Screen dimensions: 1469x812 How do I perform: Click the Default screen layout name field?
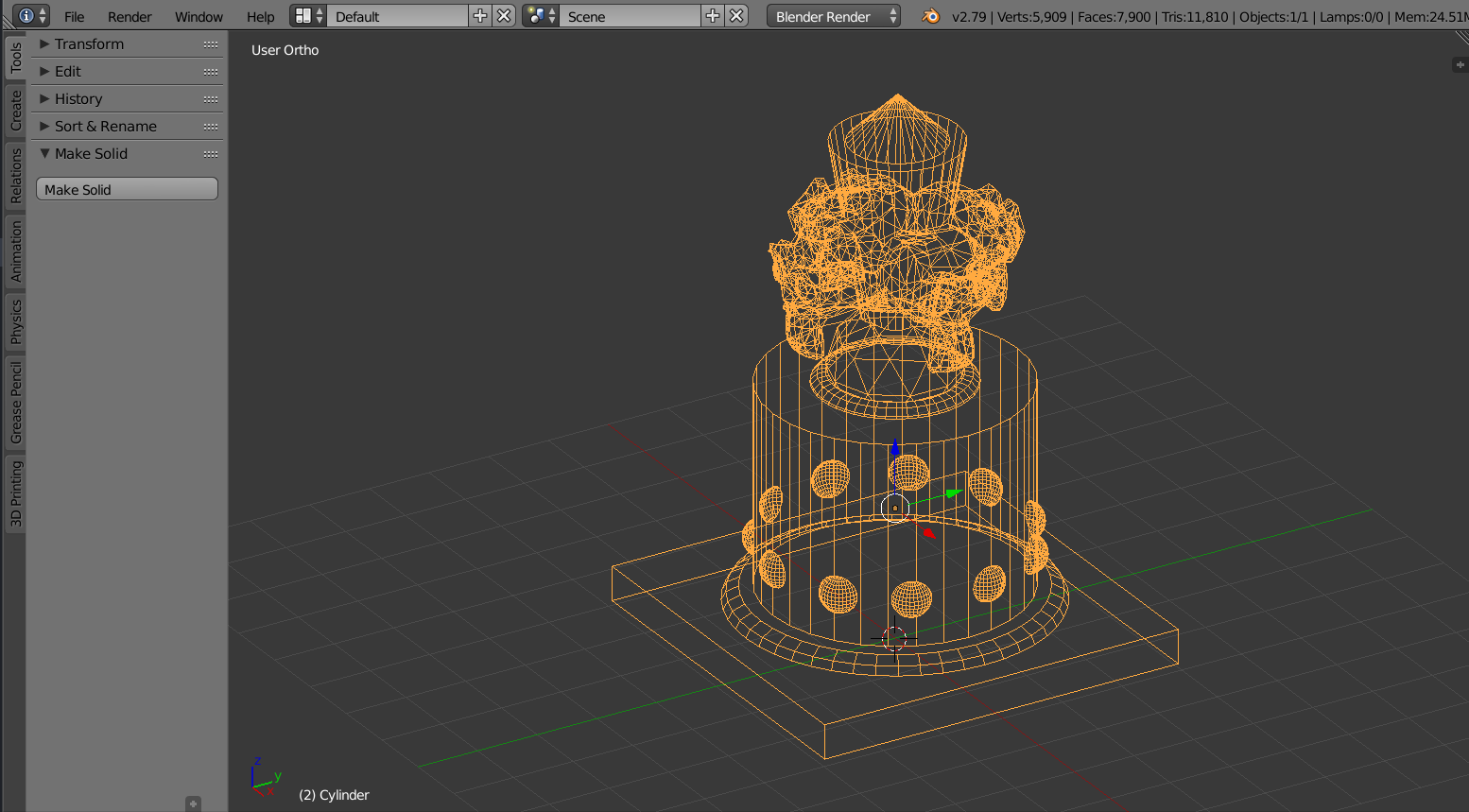click(398, 16)
